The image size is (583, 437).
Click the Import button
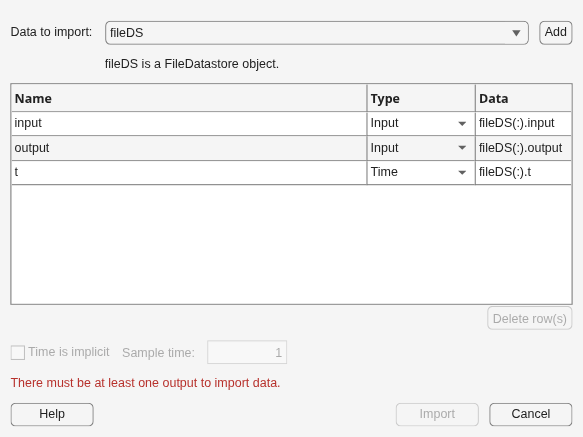point(437,414)
